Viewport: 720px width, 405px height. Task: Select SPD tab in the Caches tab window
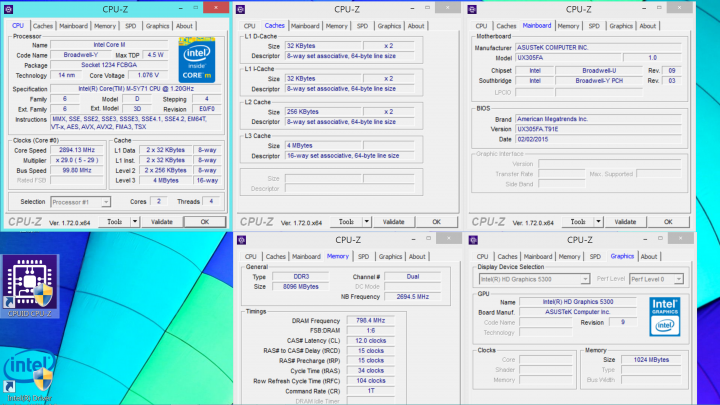pos(362,26)
